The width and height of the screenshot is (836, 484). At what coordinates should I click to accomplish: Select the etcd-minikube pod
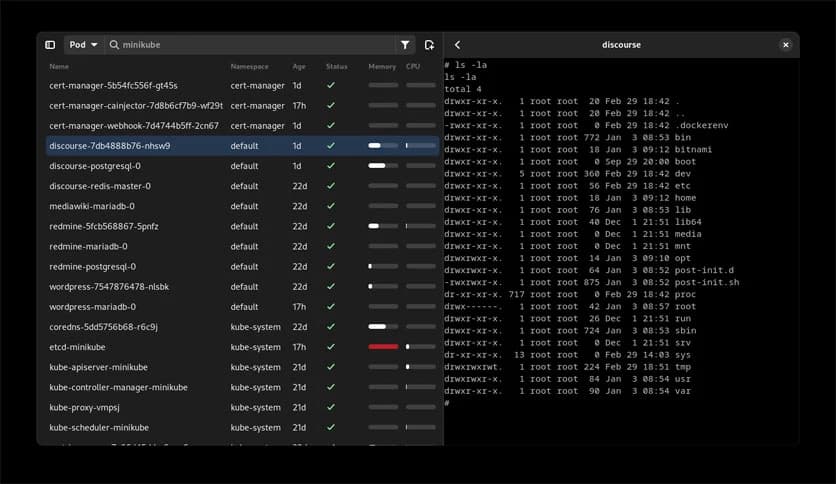[77, 347]
